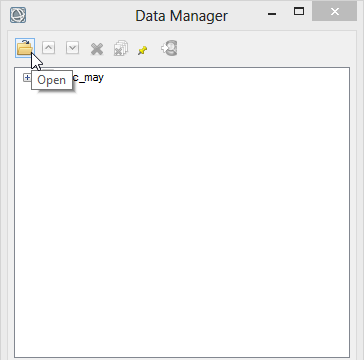The height and width of the screenshot is (360, 364).
Task: Open a data file with folder icon
Action: 25,48
